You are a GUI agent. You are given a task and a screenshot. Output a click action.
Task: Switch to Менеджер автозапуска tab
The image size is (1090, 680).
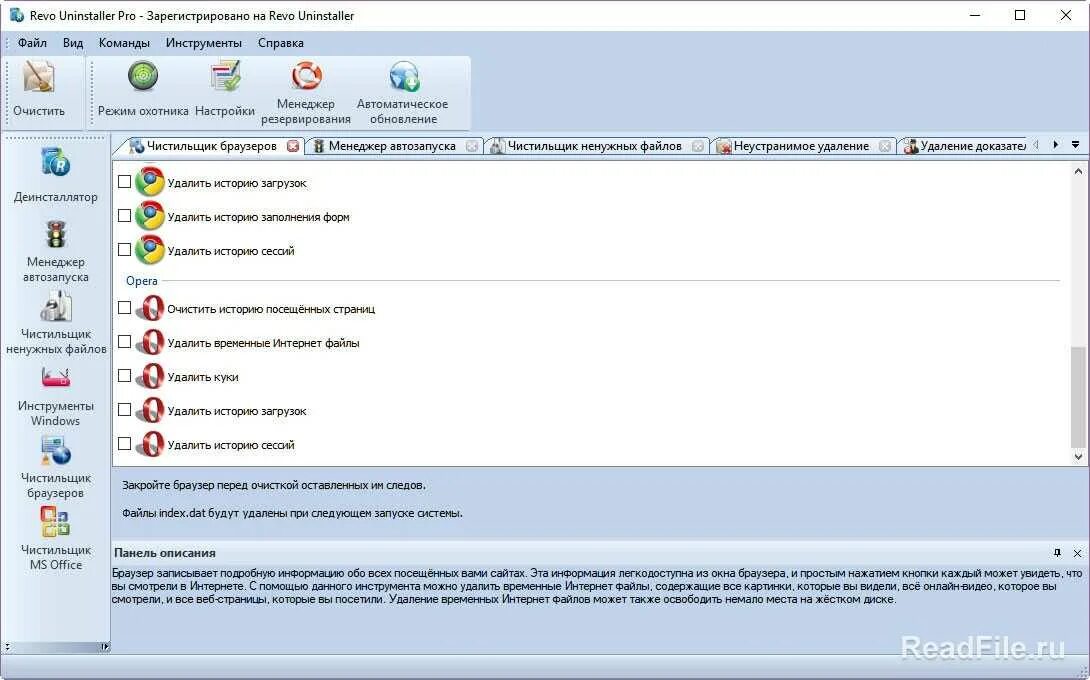click(392, 146)
